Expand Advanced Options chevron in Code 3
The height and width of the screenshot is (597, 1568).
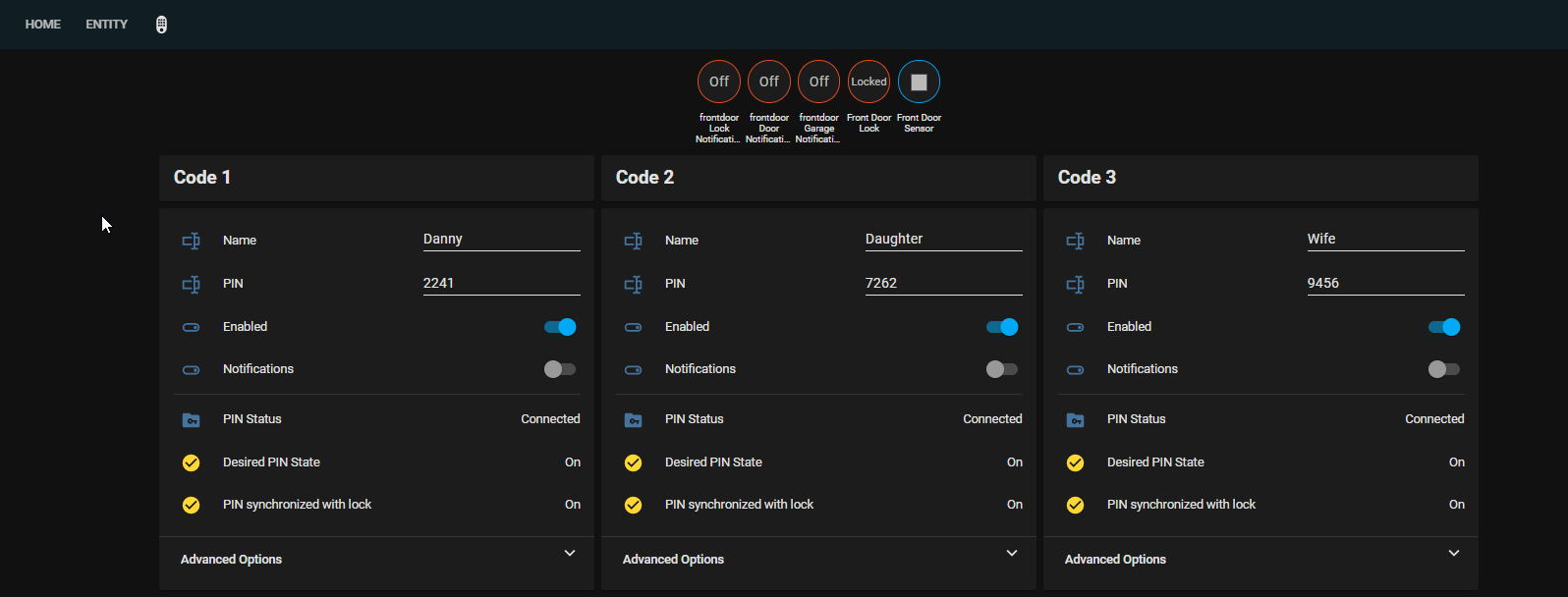pyautogui.click(x=1454, y=554)
